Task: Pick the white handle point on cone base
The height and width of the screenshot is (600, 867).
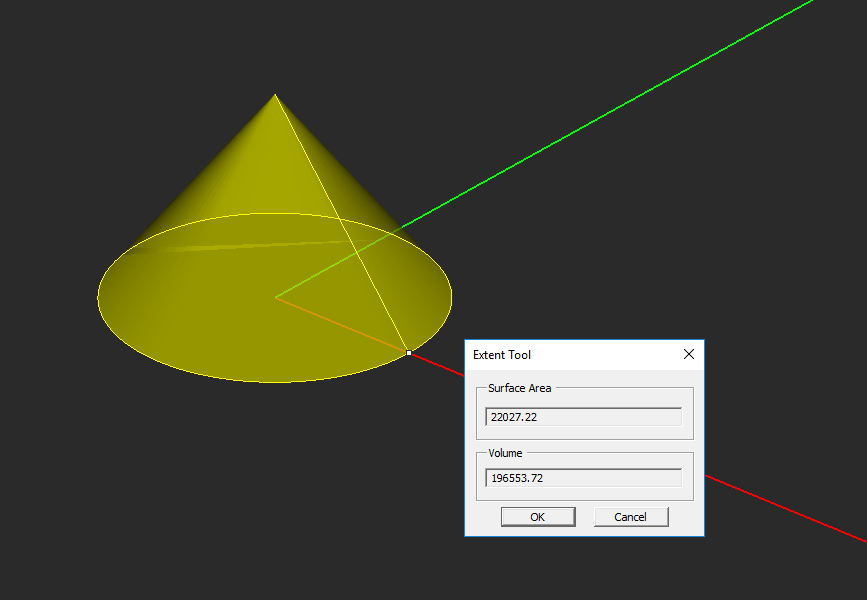Action: [x=409, y=353]
